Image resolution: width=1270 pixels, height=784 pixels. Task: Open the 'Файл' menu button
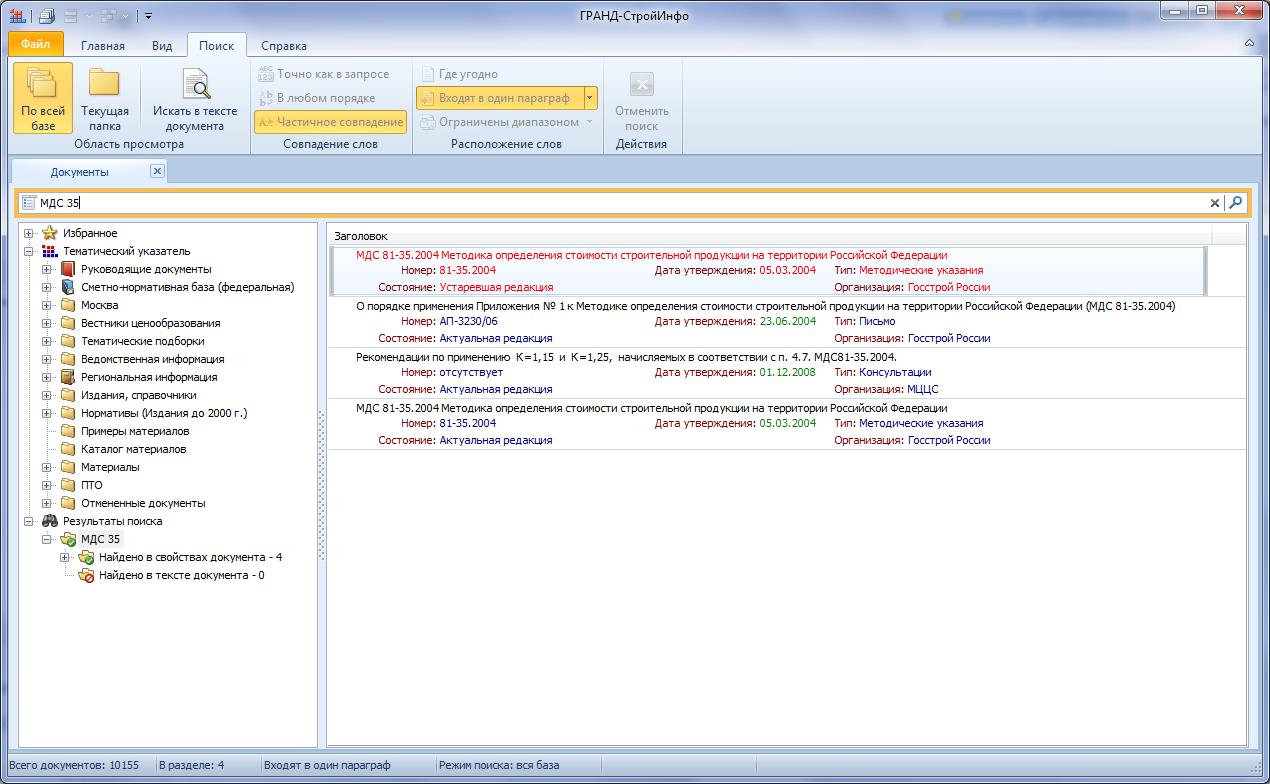(x=35, y=45)
